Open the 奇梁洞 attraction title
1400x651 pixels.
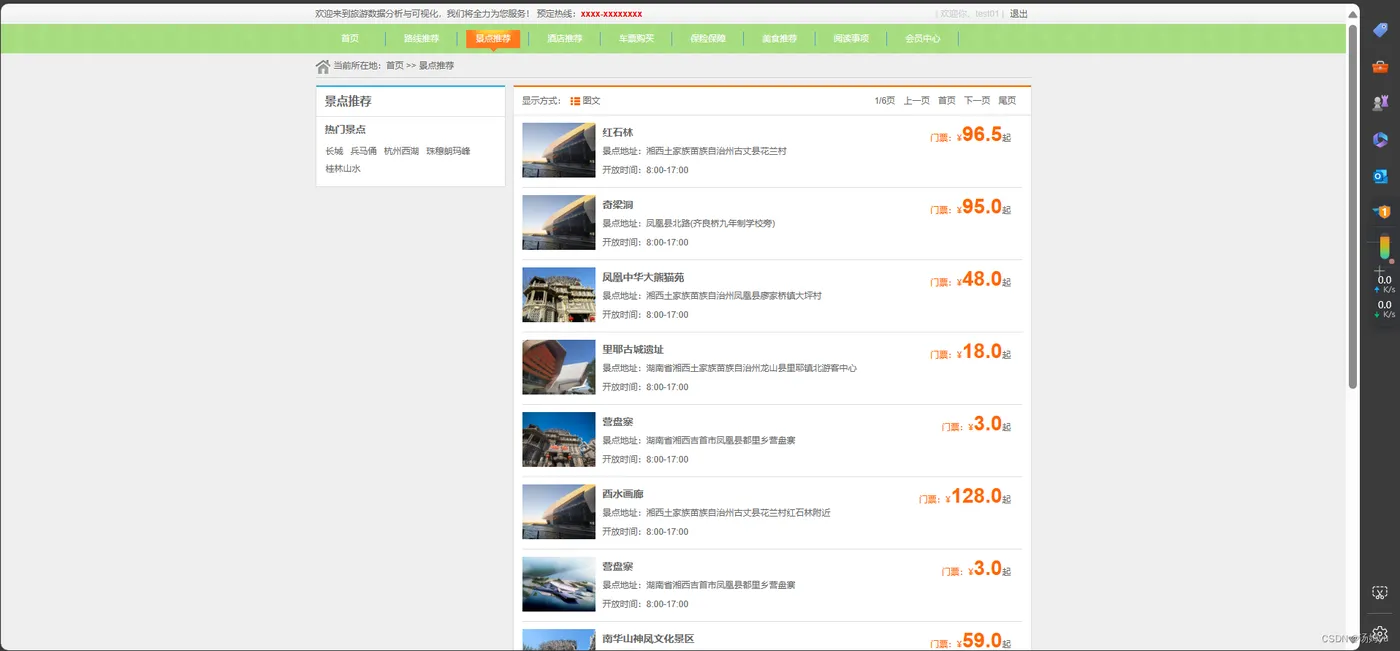tap(618, 205)
